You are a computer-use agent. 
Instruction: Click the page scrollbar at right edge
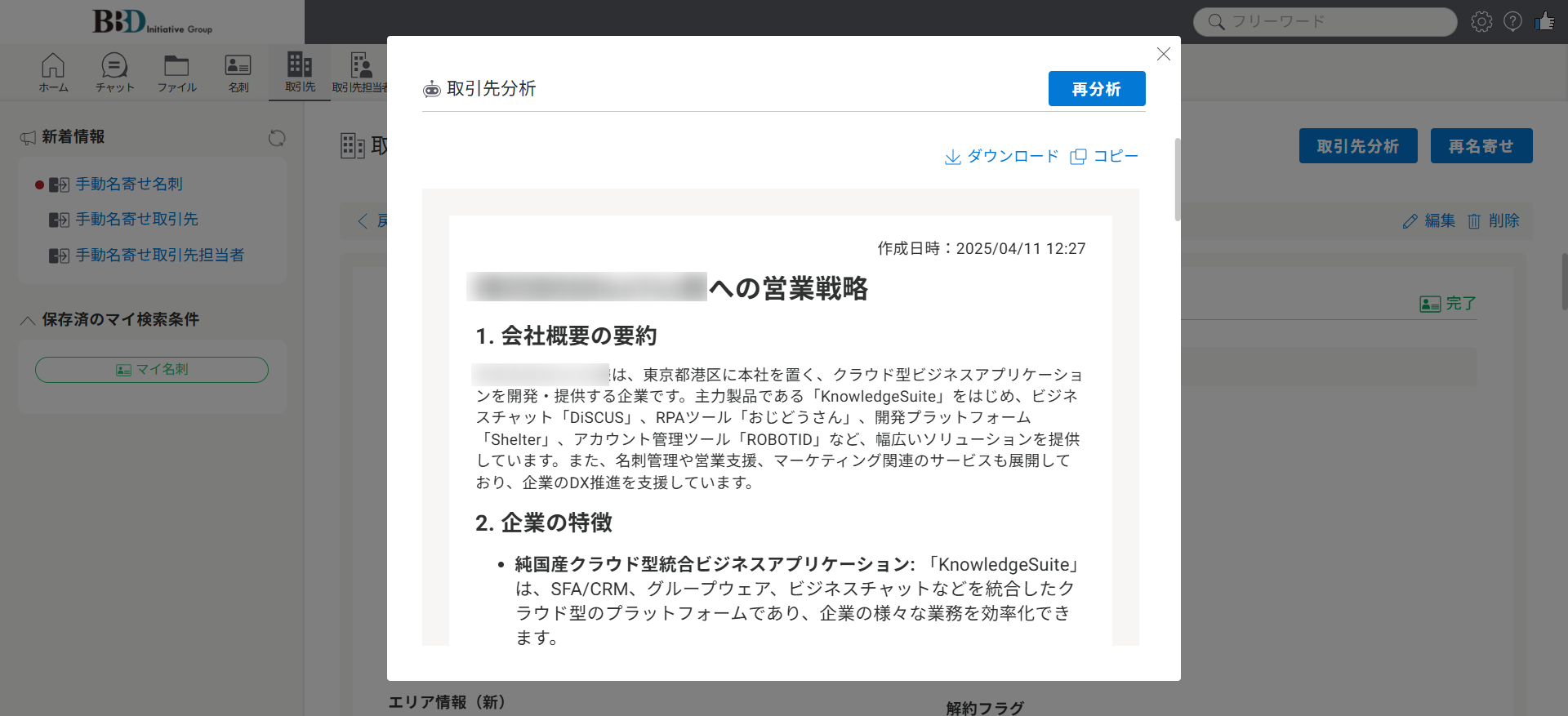click(1564, 282)
